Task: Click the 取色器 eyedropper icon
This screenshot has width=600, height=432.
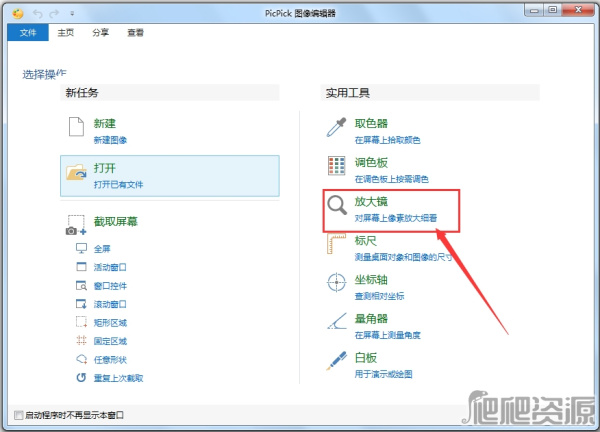Action: click(x=336, y=127)
